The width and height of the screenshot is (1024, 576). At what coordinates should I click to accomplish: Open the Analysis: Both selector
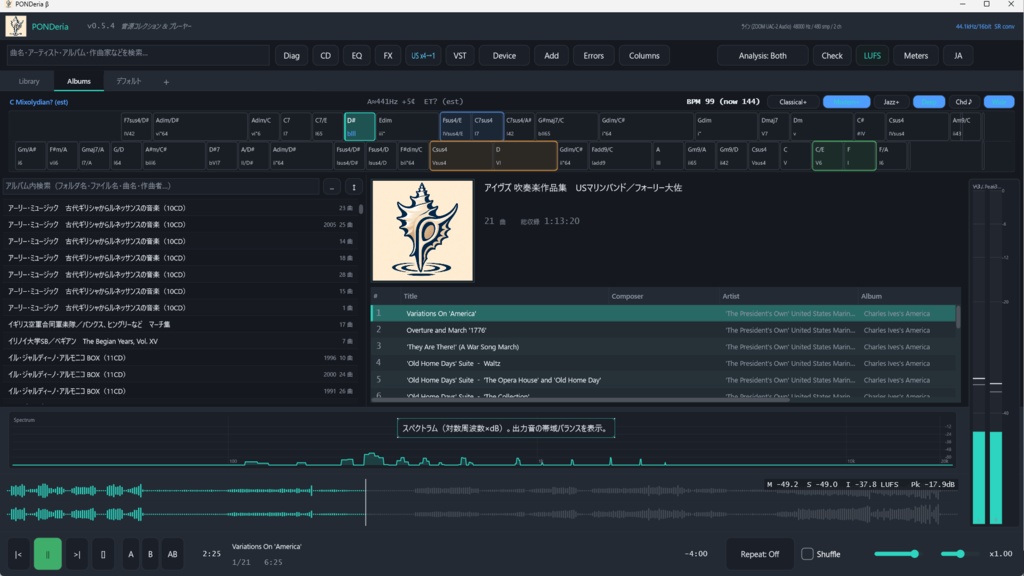[x=762, y=56]
